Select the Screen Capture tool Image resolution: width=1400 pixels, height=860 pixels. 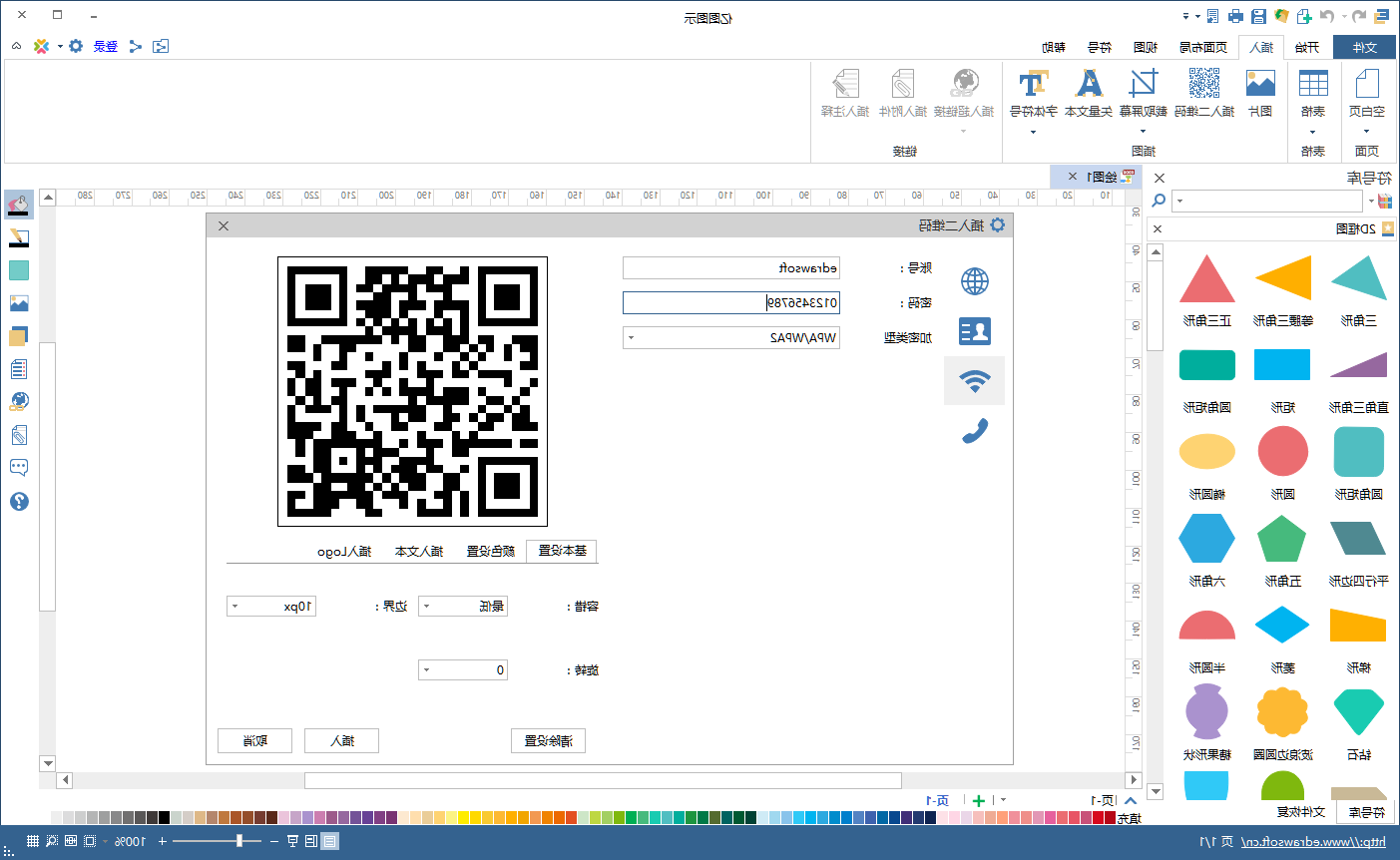(x=1144, y=92)
